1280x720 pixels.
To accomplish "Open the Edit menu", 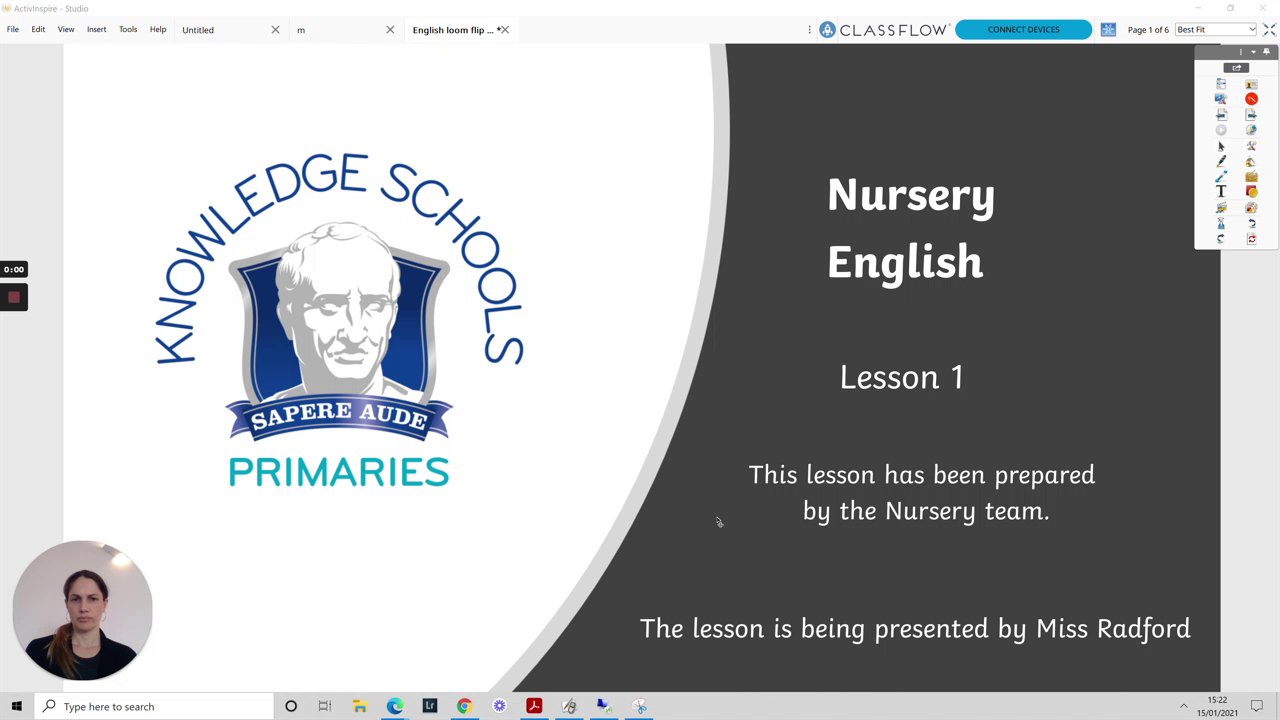I will coord(38,30).
